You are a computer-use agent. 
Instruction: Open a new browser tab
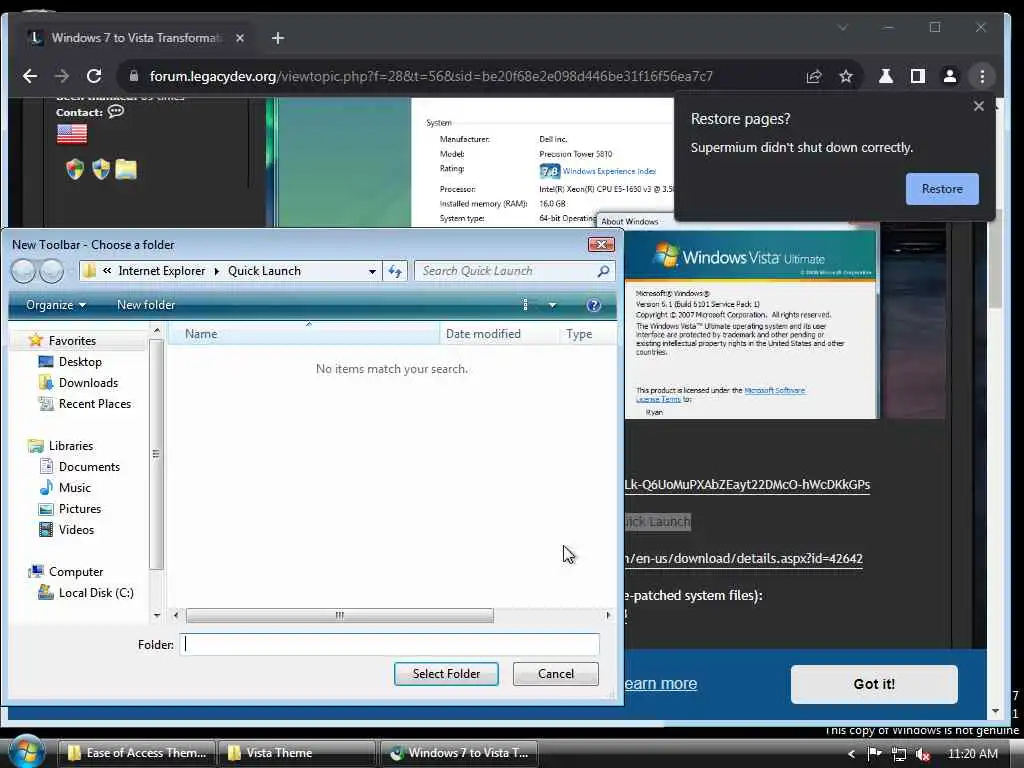(278, 38)
